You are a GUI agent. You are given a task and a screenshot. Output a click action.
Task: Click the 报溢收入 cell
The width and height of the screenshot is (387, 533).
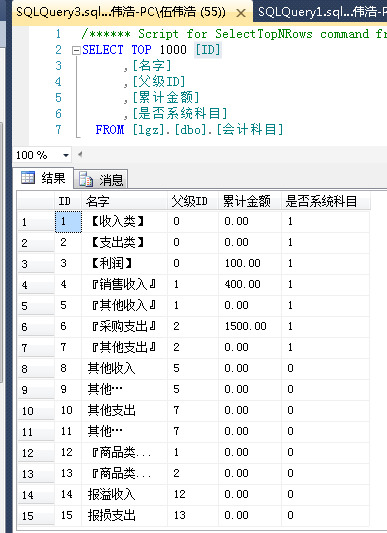[x=124, y=495]
